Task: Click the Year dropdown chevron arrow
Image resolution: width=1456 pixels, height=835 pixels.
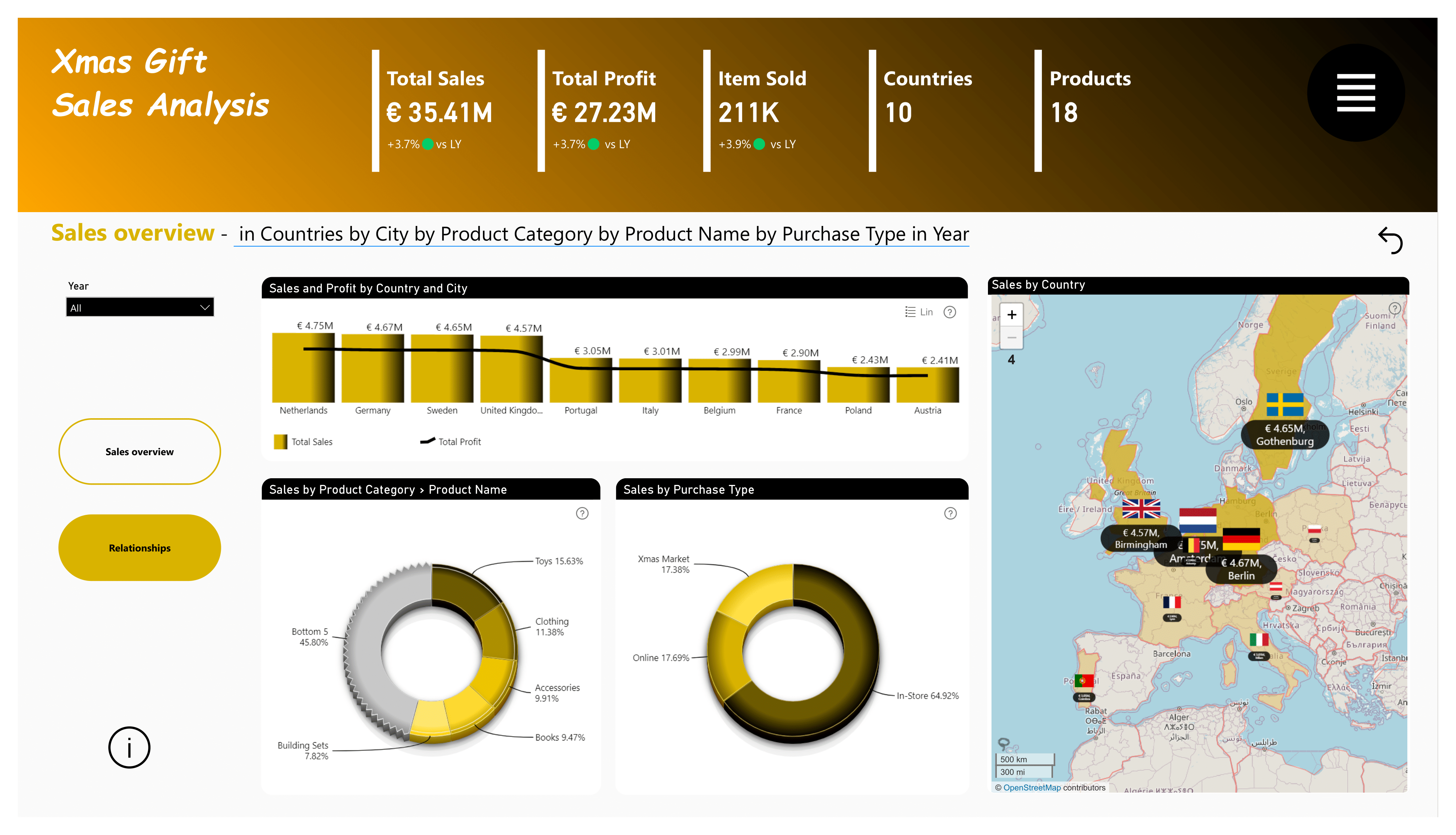Action: (205, 307)
